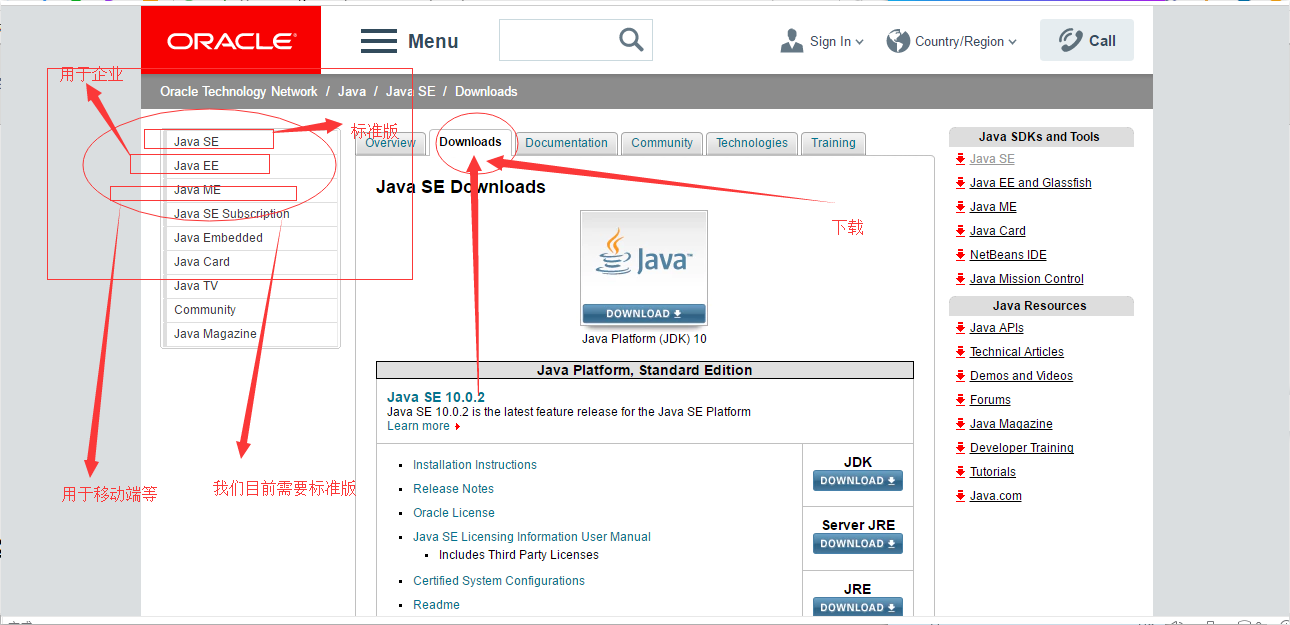Click the Call button

(x=1087, y=41)
